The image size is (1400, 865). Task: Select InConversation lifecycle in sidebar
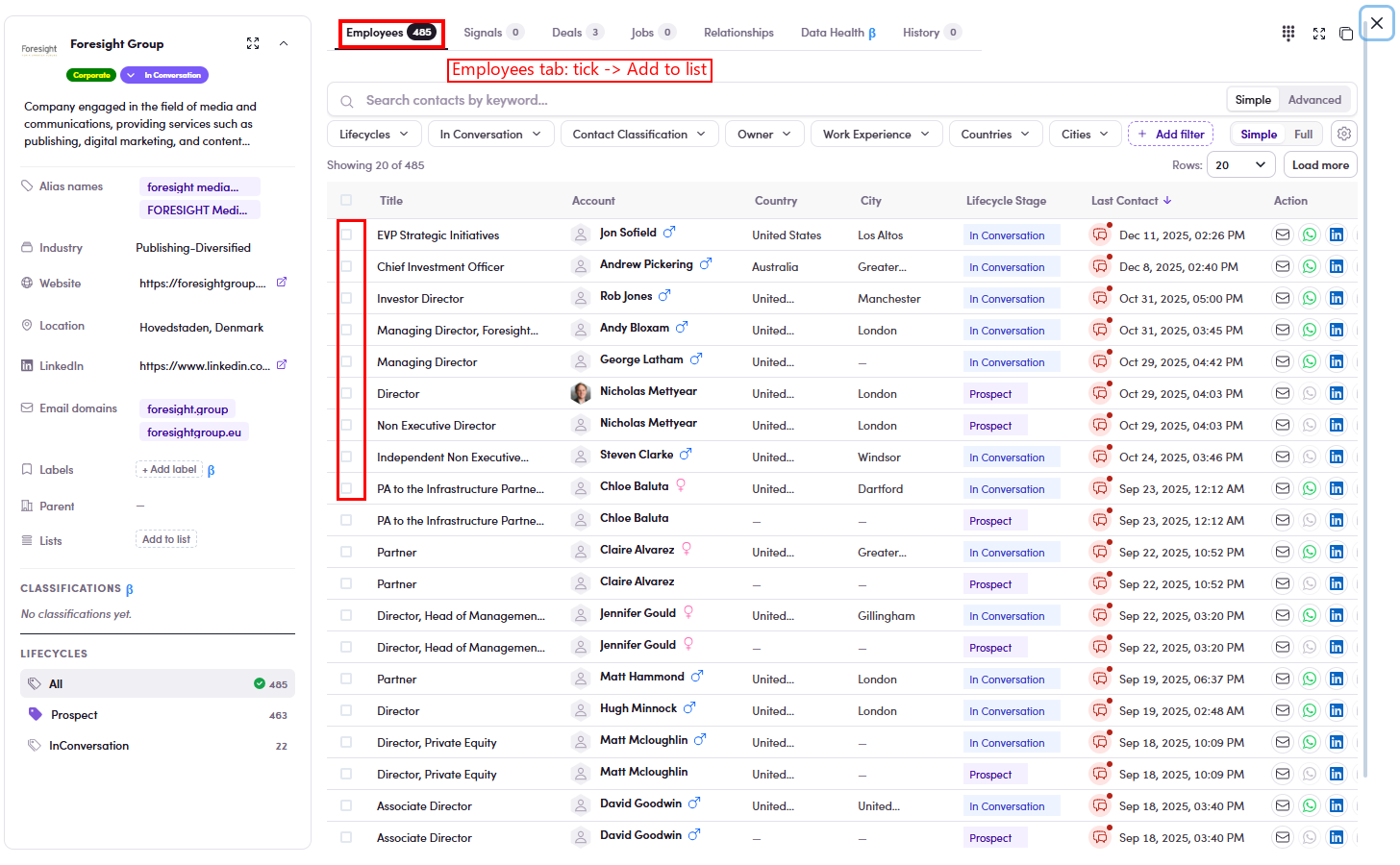158,746
